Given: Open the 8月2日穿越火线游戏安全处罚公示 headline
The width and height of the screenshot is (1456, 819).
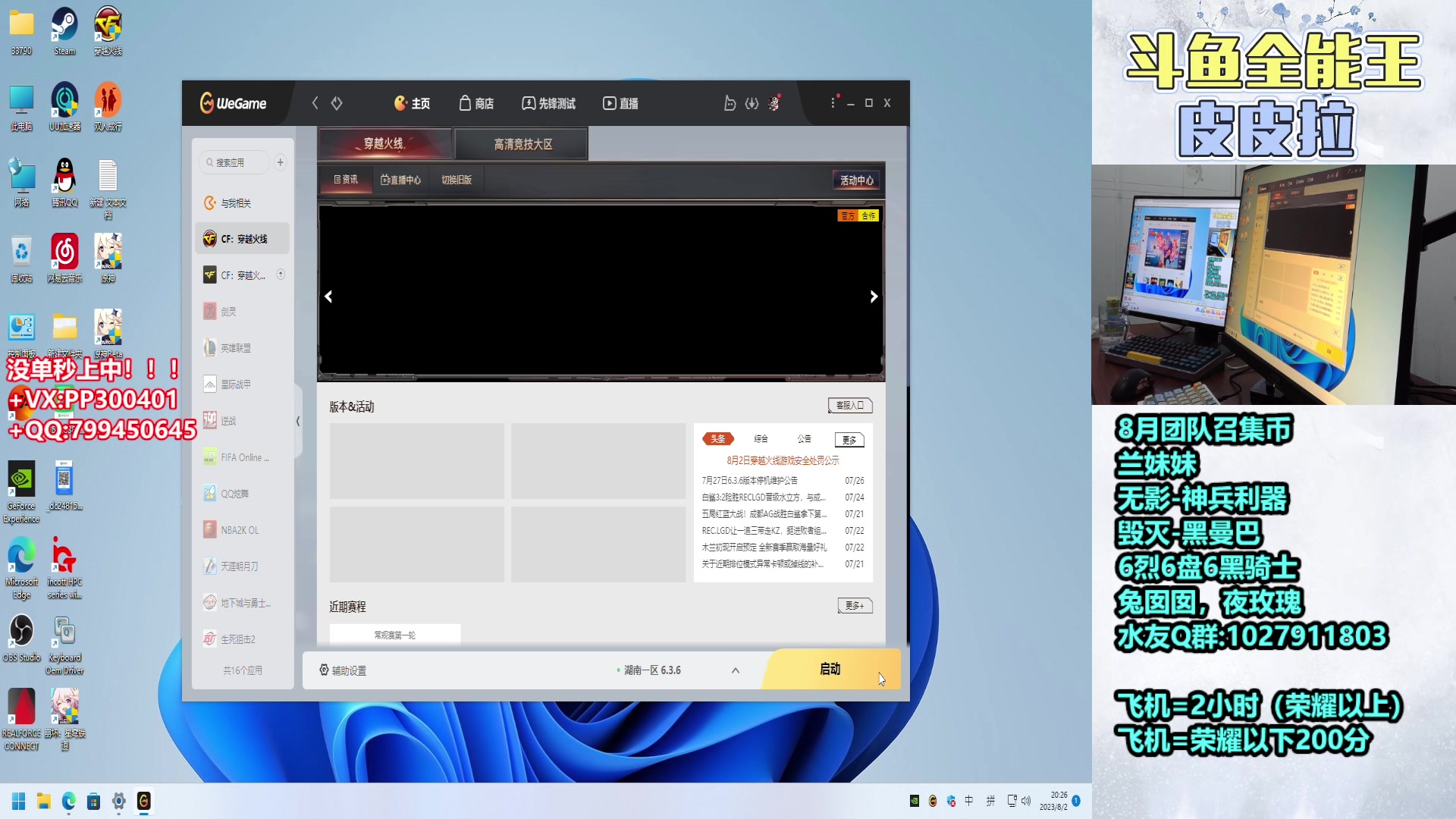Looking at the screenshot, I should tap(783, 460).
